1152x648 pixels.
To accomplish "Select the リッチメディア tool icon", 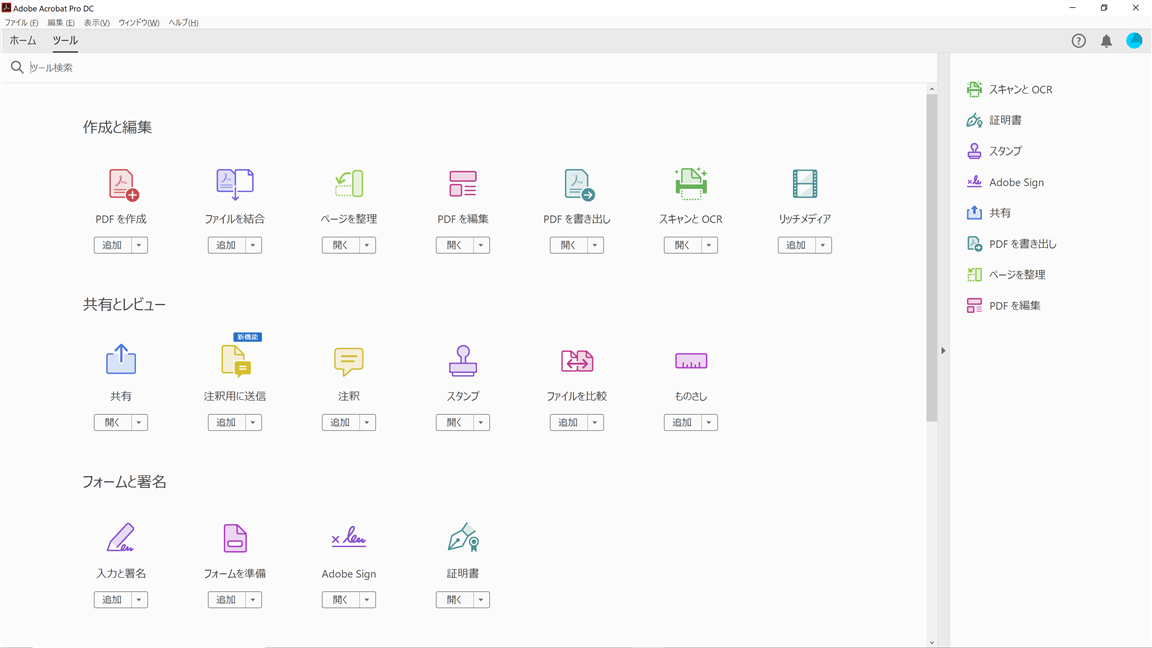I will pyautogui.click(x=804, y=184).
